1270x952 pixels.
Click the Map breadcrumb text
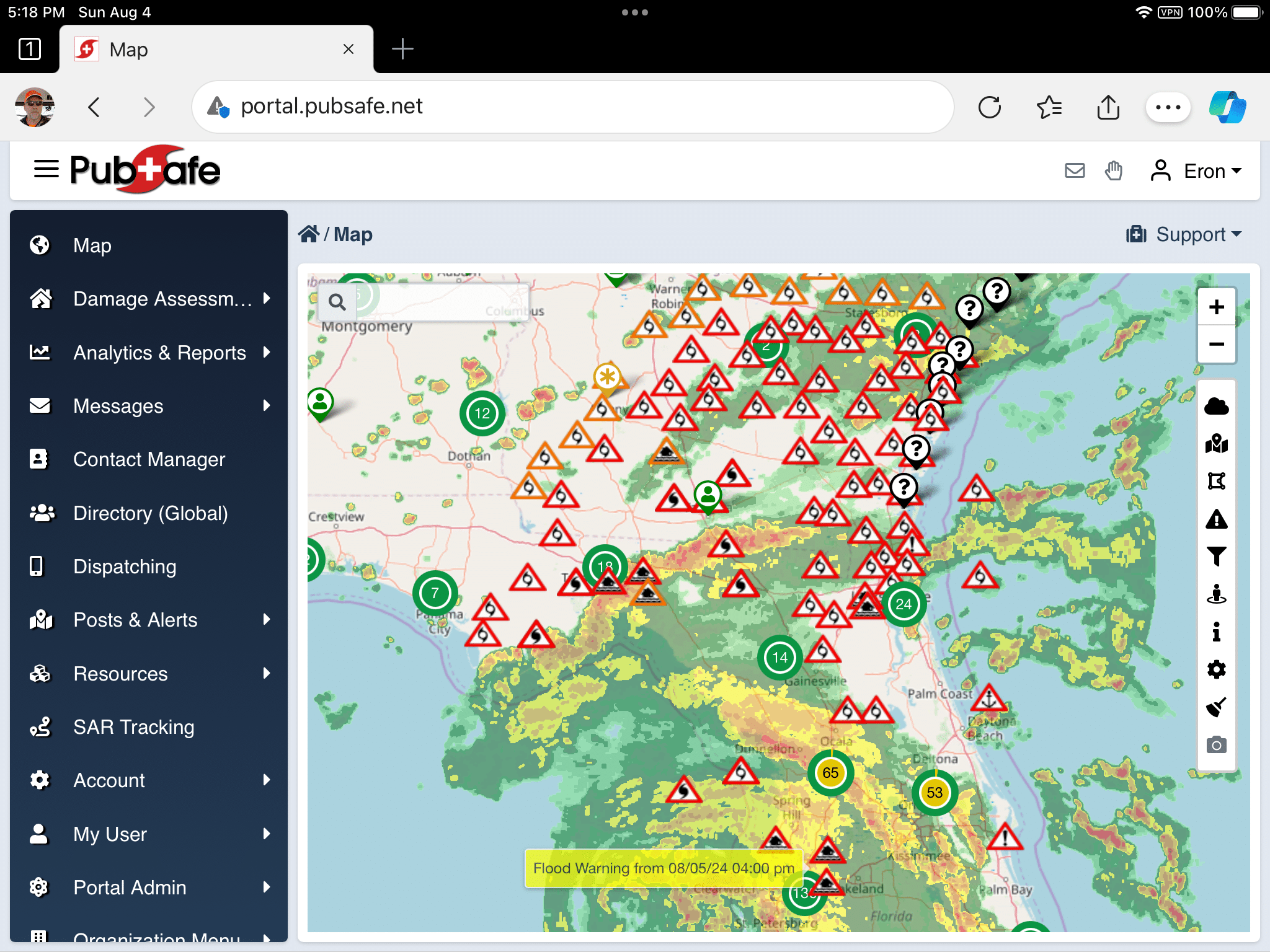353,234
